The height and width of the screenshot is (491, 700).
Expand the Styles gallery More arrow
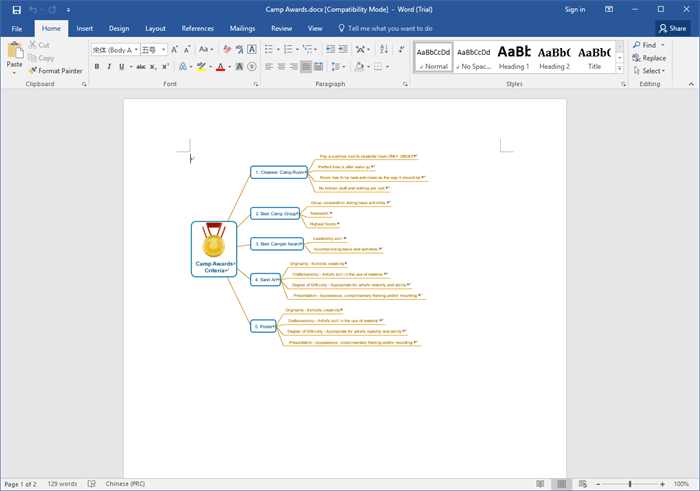pos(620,68)
